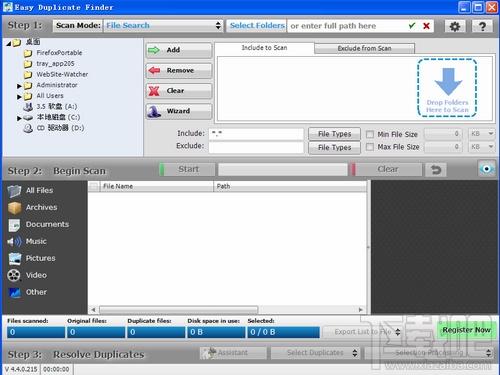
Task: Open the Max File Size unit dropdown
Action: [481, 147]
